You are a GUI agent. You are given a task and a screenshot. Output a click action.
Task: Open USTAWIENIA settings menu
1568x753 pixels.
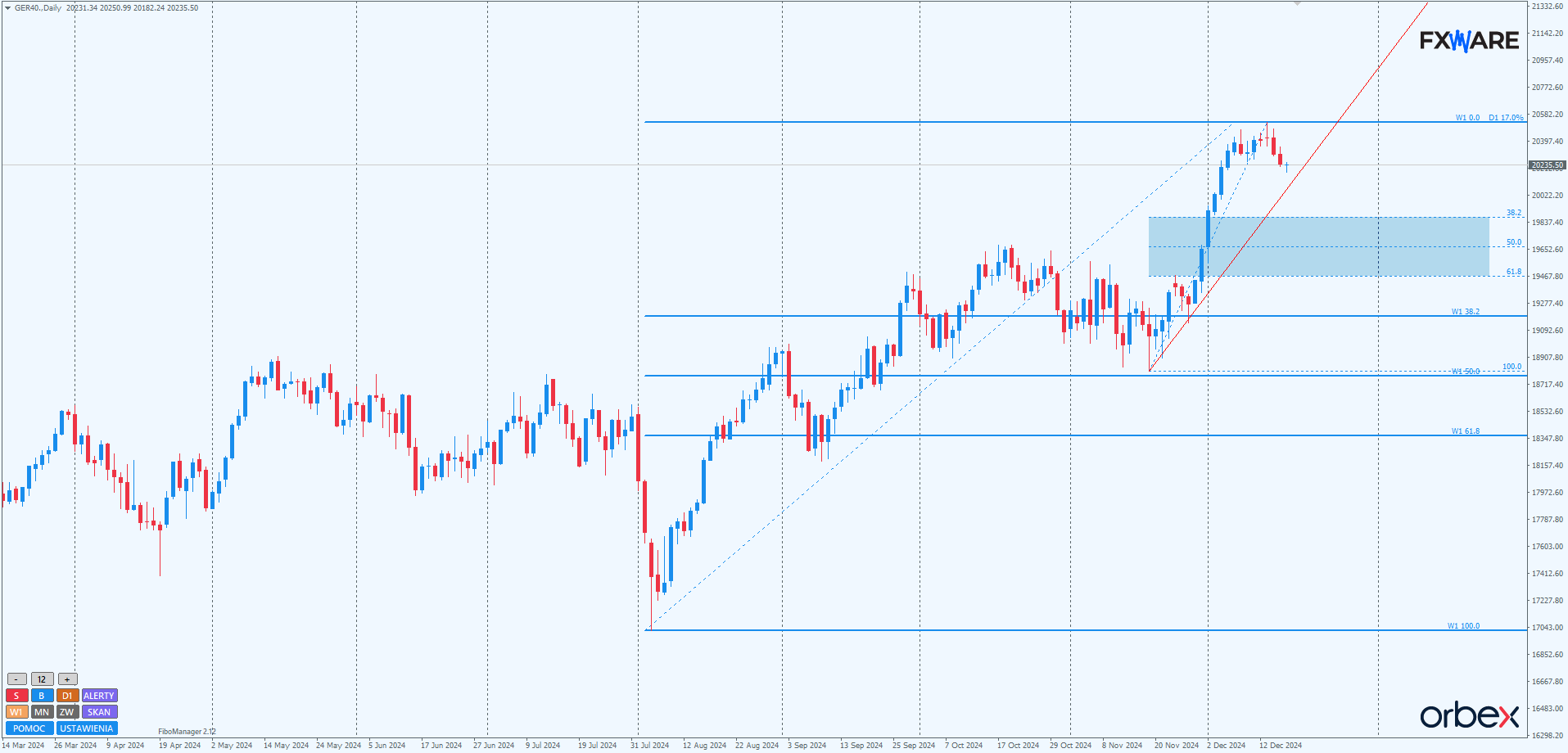click(87, 728)
